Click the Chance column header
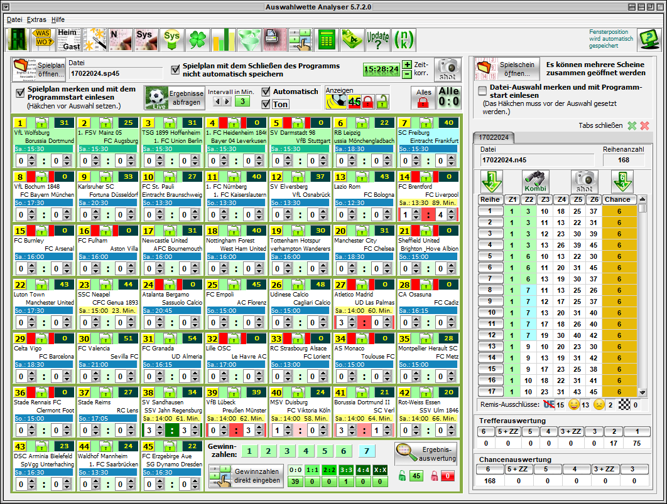 (x=617, y=199)
